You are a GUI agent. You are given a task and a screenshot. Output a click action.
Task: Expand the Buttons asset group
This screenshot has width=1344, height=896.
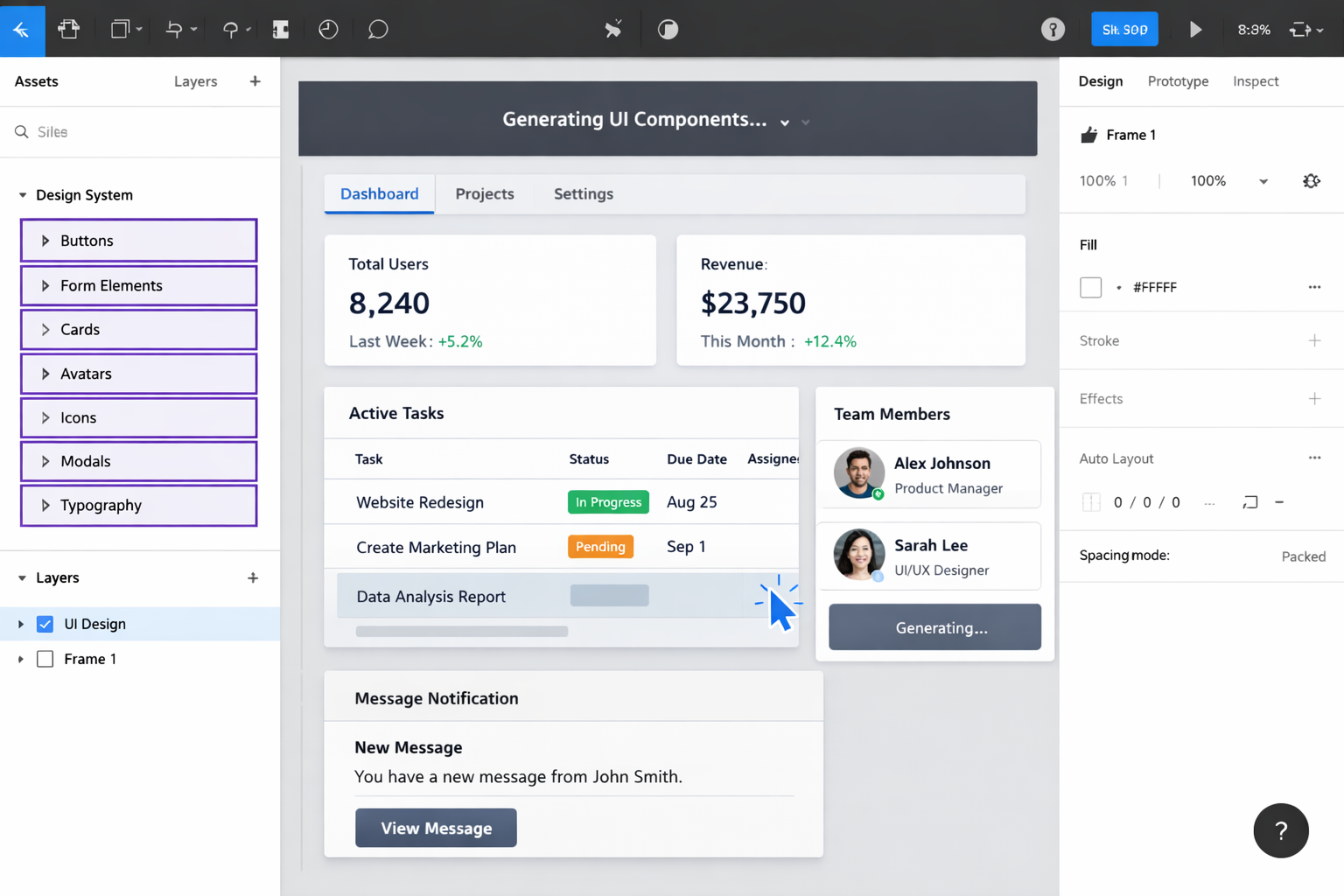(45, 241)
